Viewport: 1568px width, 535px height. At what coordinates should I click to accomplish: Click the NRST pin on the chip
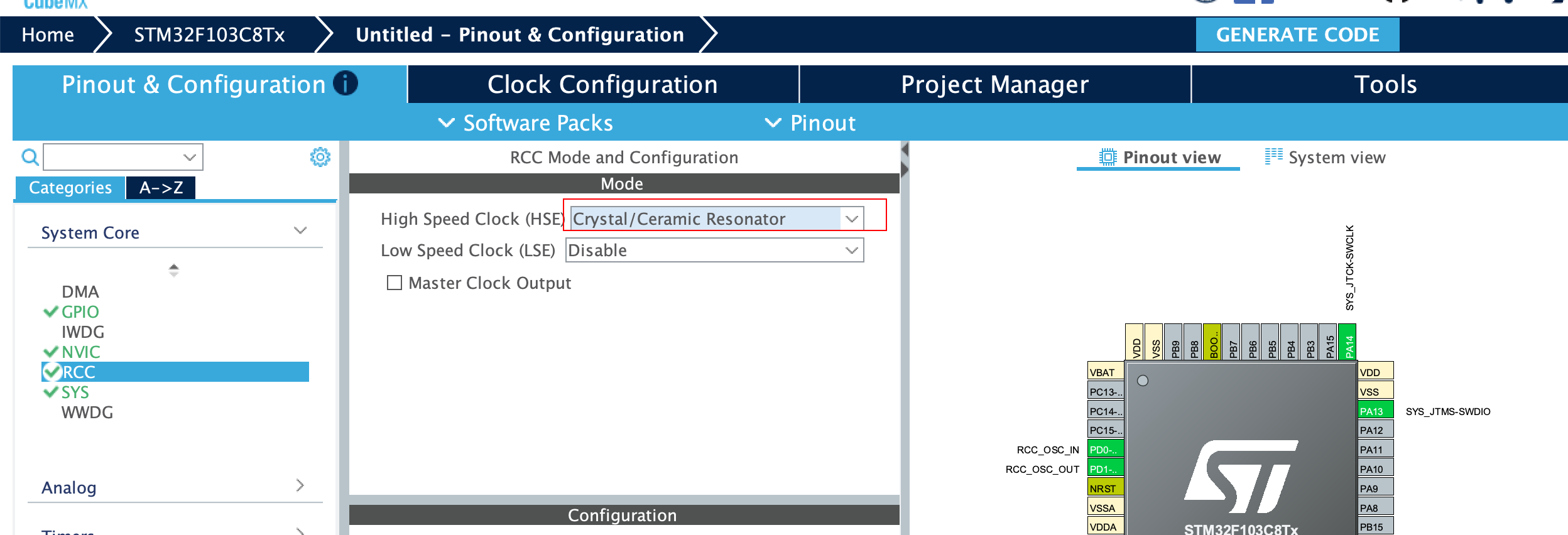click(1106, 488)
